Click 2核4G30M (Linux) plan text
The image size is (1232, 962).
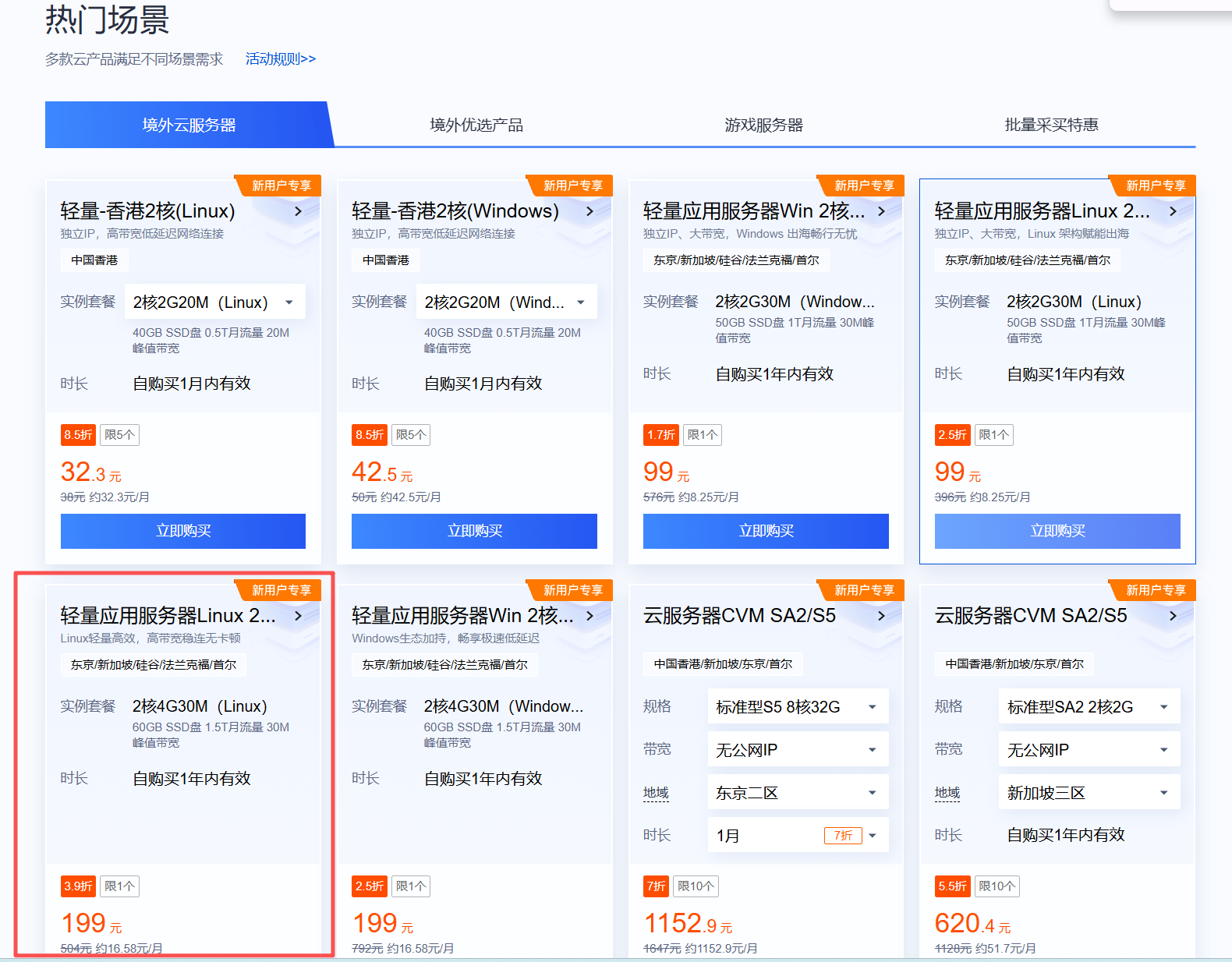200,706
